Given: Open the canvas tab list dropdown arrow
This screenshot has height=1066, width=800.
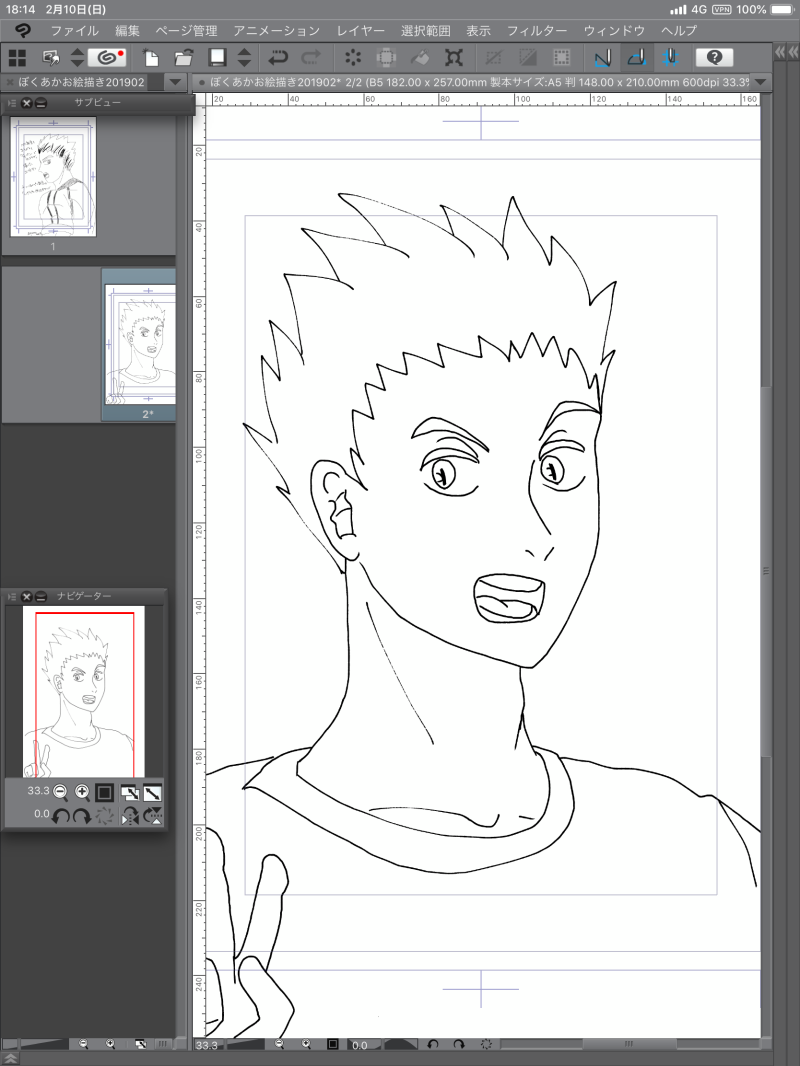Looking at the screenshot, I should coord(761,82).
